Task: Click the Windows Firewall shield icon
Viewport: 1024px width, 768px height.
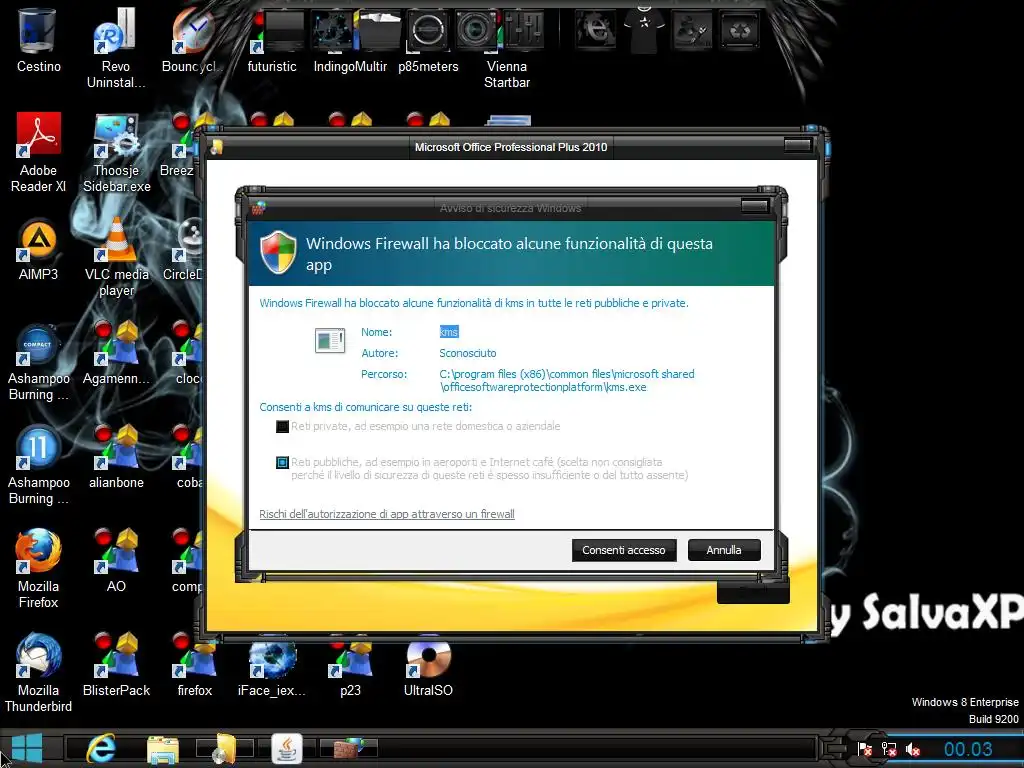Action: pyautogui.click(x=278, y=251)
